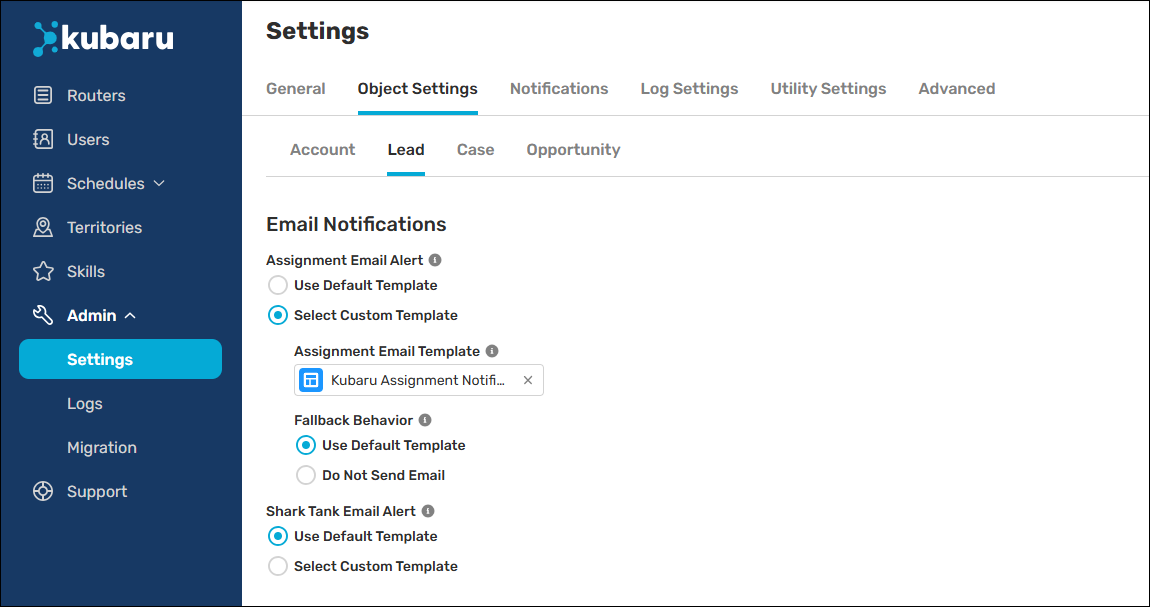Click the Territories map pin icon
Image resolution: width=1150 pixels, height=607 pixels.
(x=43, y=228)
